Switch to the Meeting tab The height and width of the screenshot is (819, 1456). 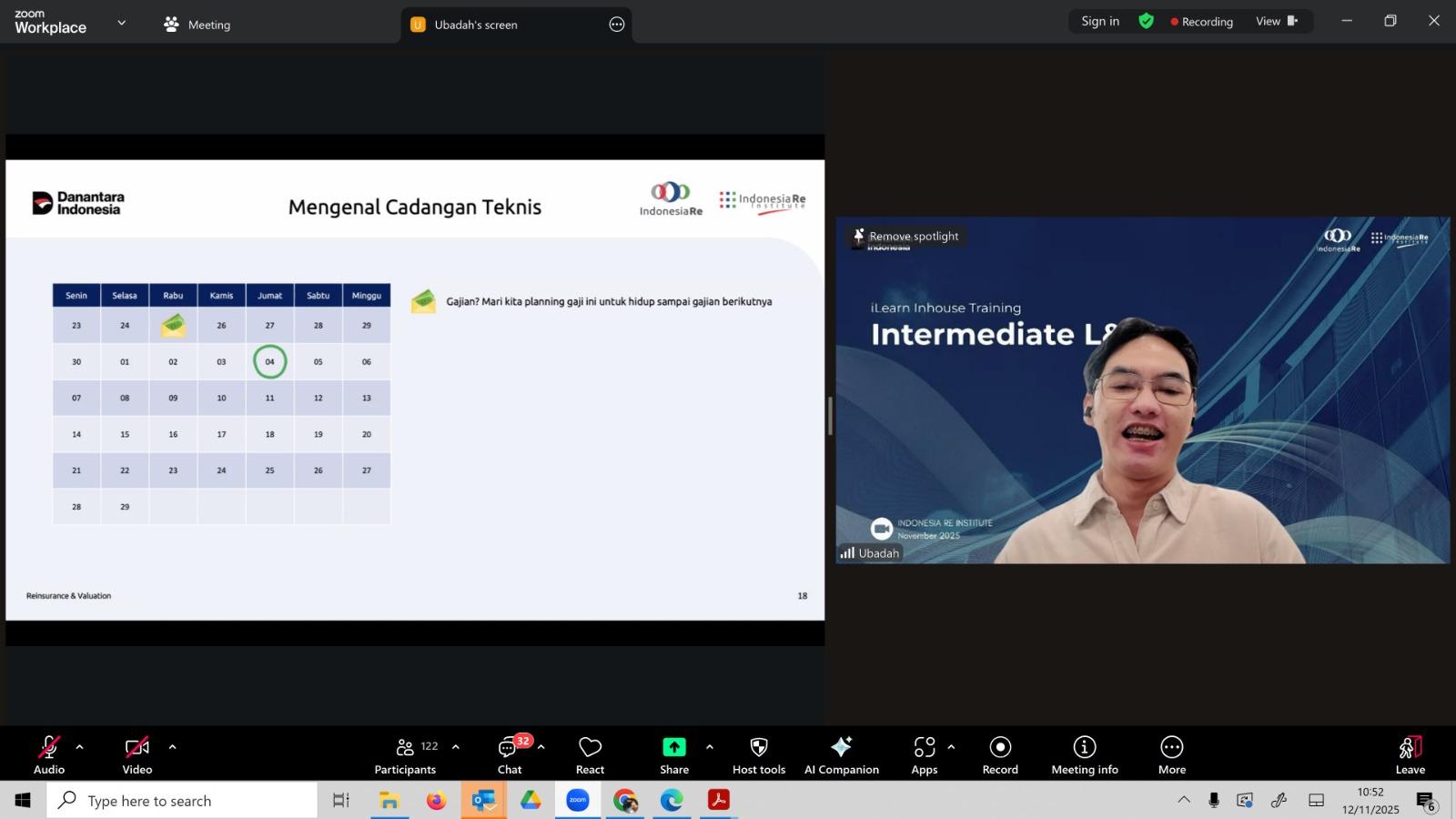coord(197,25)
